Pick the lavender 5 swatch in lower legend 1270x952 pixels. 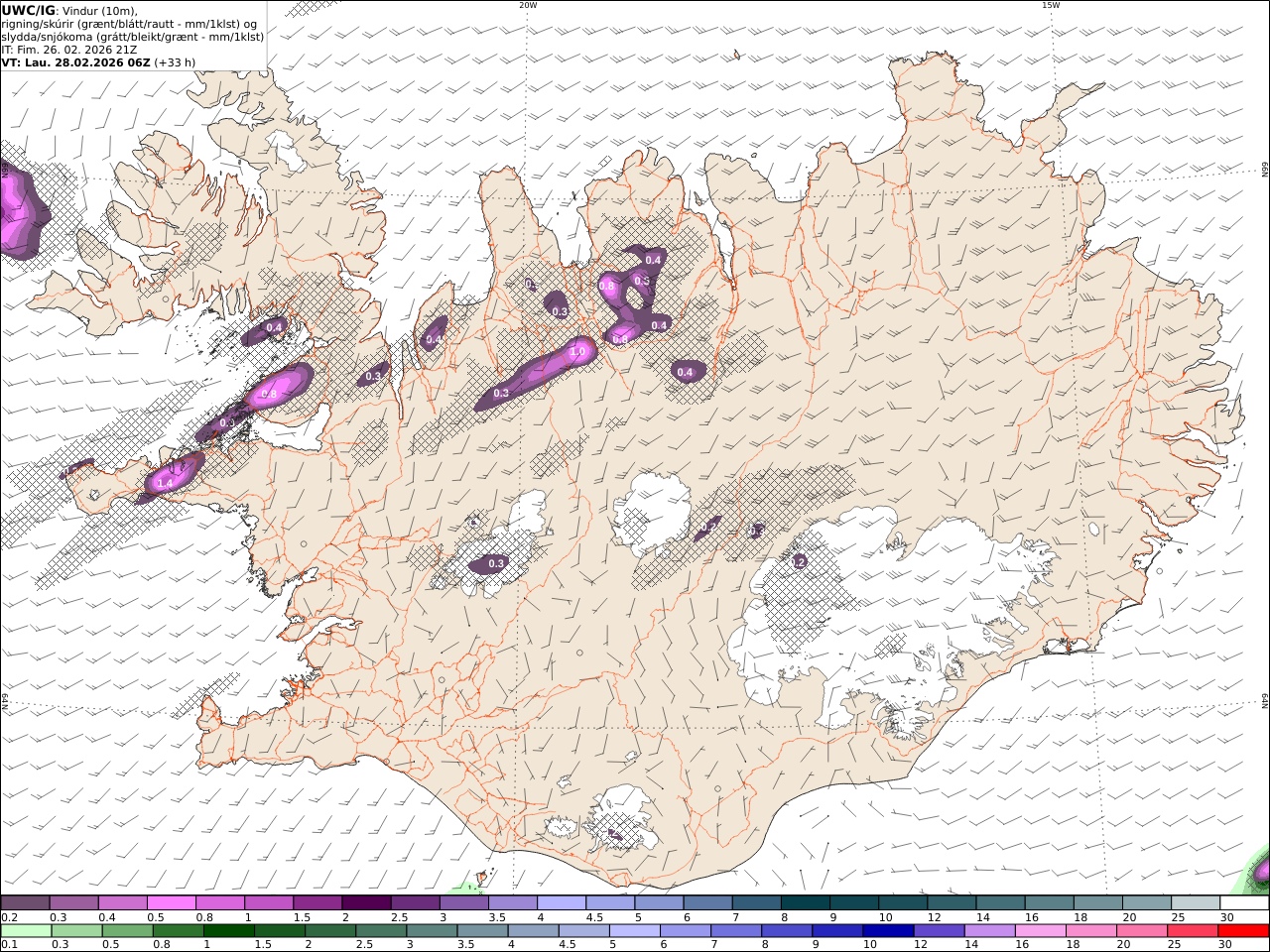(x=634, y=931)
